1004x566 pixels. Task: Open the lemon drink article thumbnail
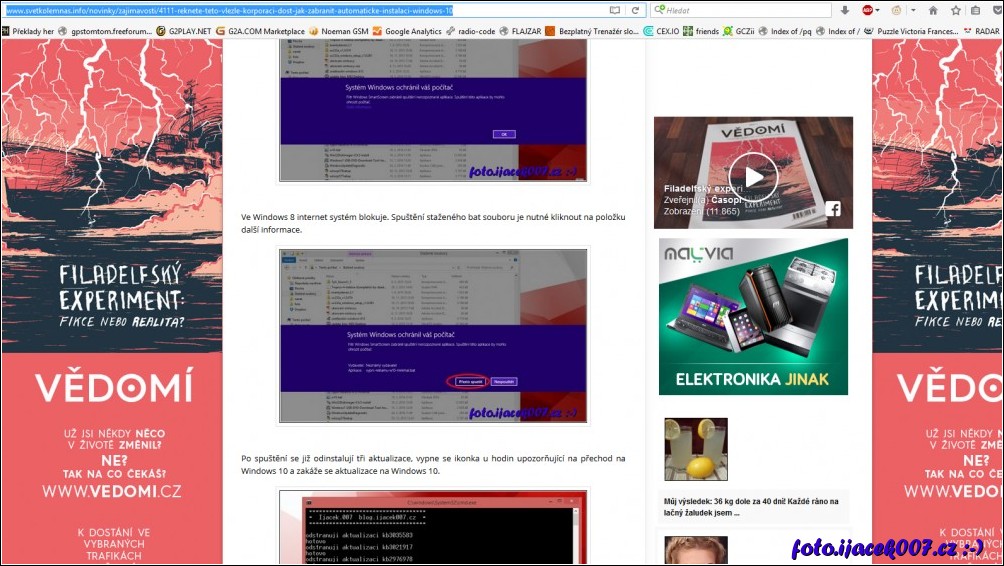(696, 449)
